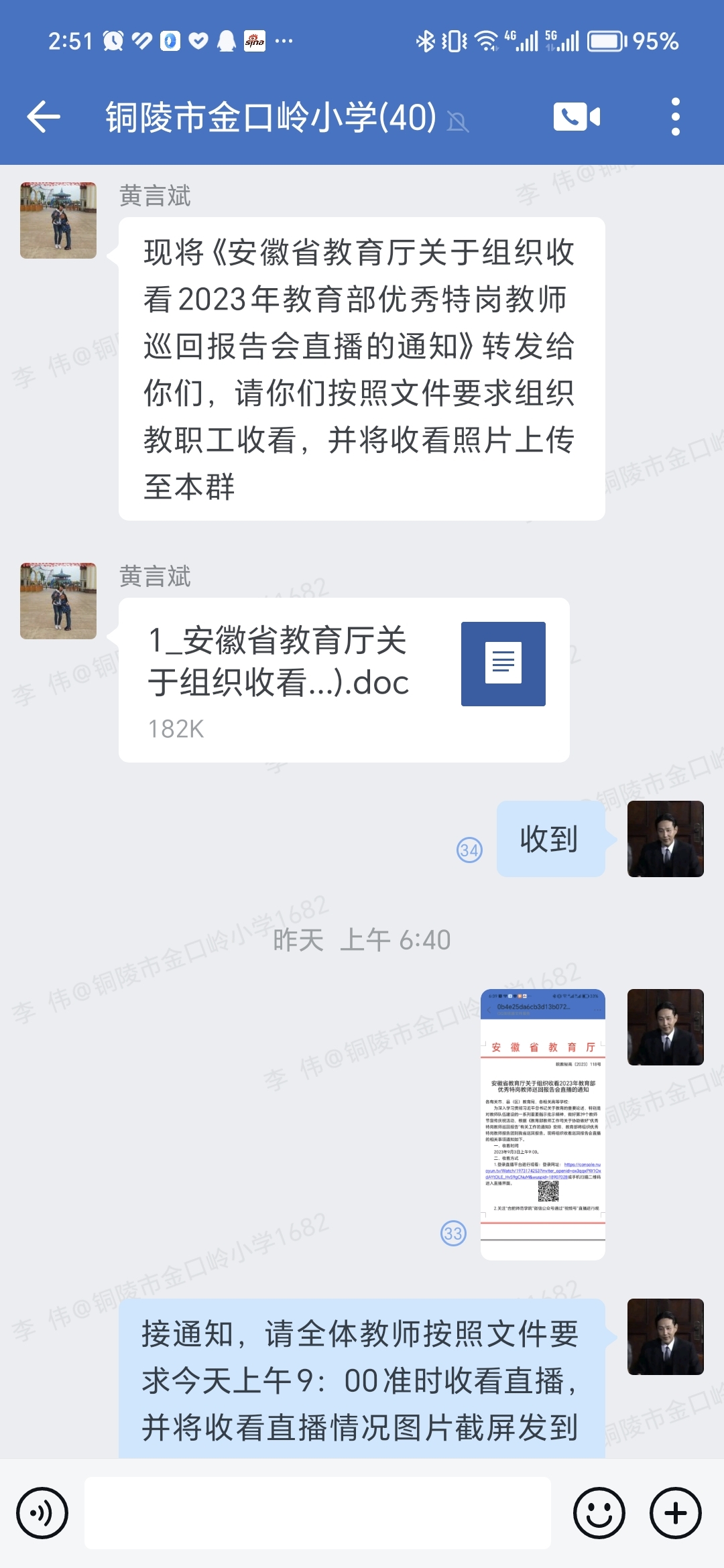Tap my avatar next to 收到 message
This screenshot has height=1568, width=724.
pyautogui.click(x=666, y=839)
